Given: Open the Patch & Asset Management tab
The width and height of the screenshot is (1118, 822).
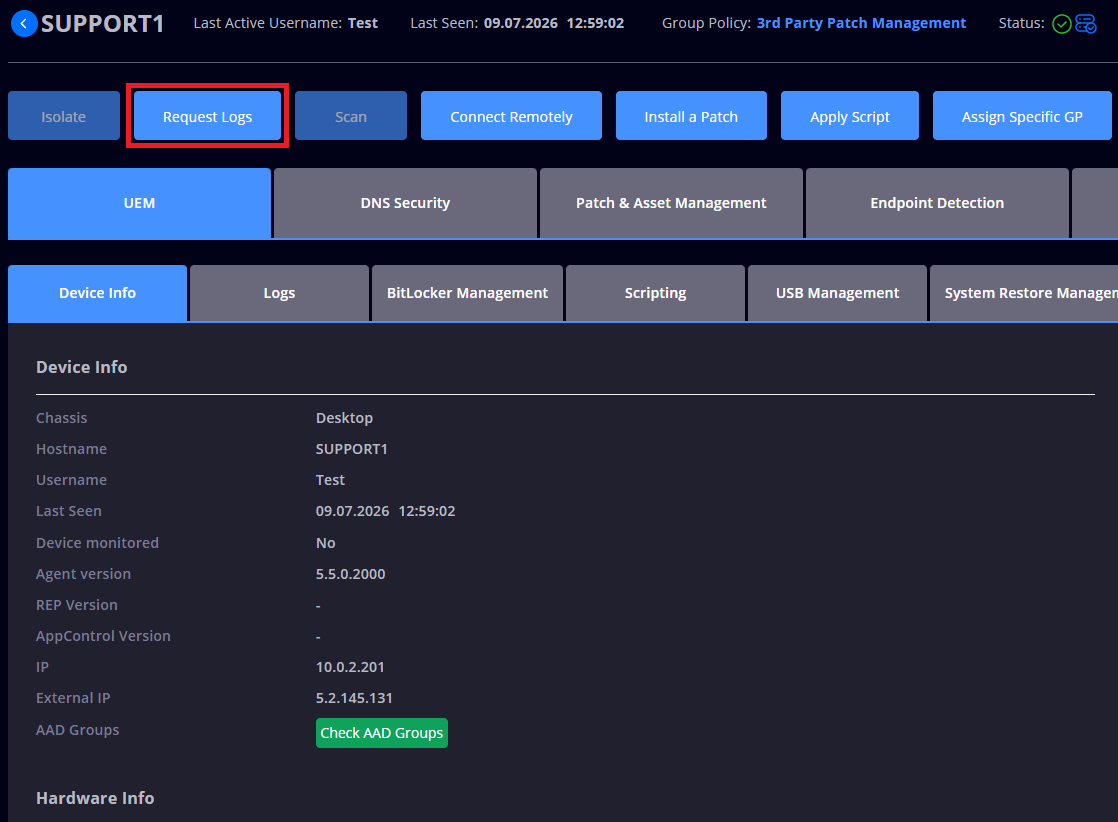Looking at the screenshot, I should (x=671, y=203).
